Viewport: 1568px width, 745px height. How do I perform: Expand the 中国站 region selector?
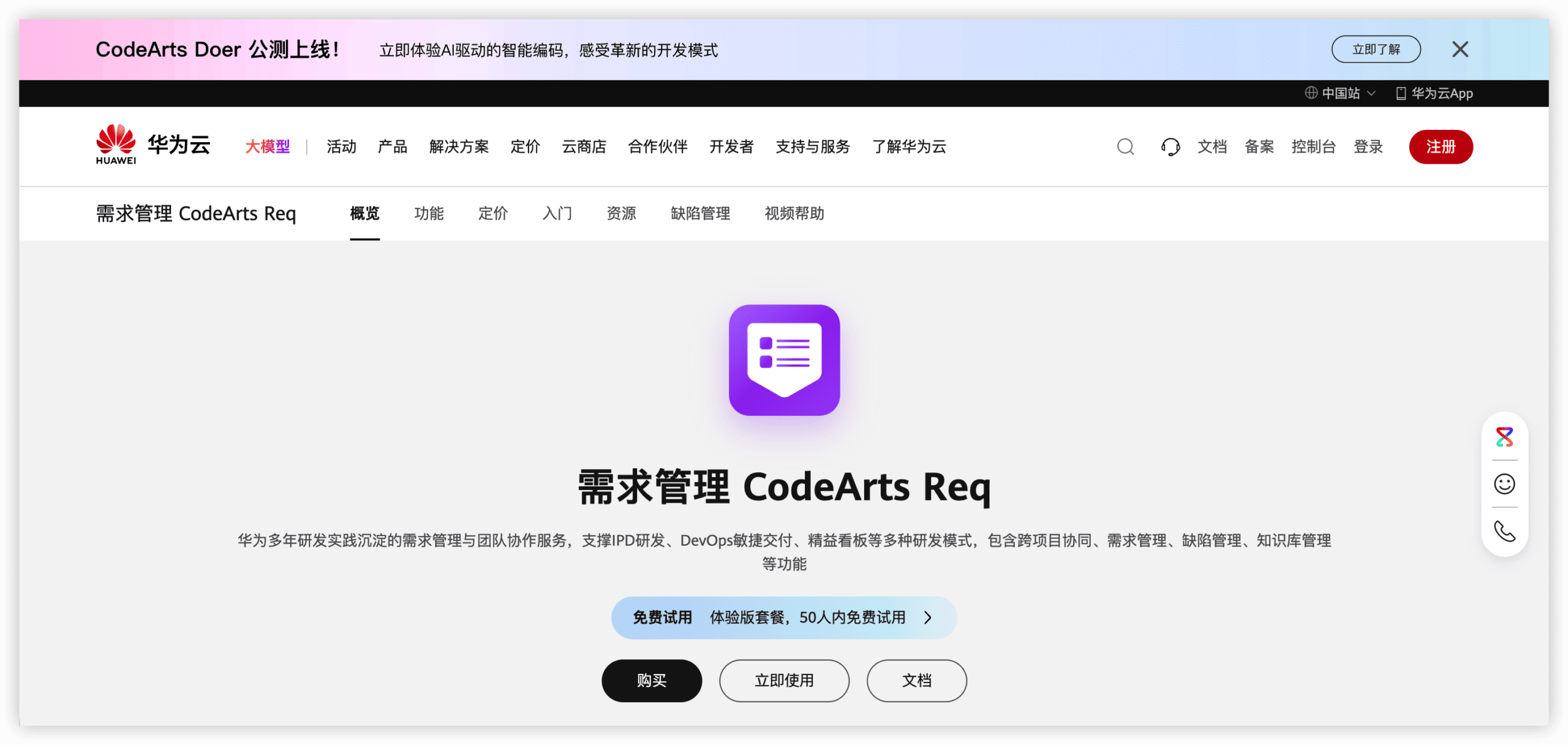coord(1340,93)
